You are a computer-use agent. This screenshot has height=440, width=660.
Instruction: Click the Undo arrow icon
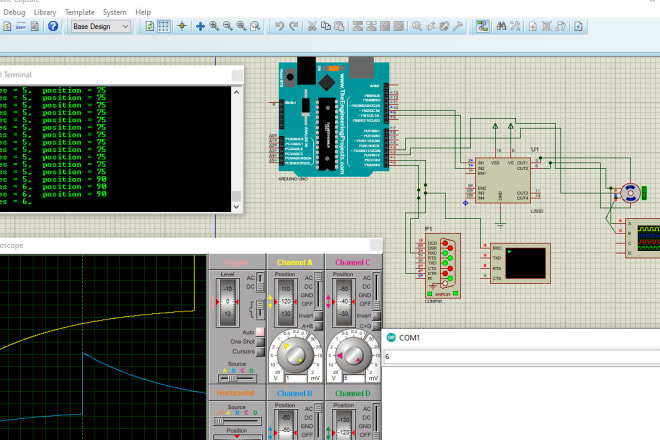279,26
